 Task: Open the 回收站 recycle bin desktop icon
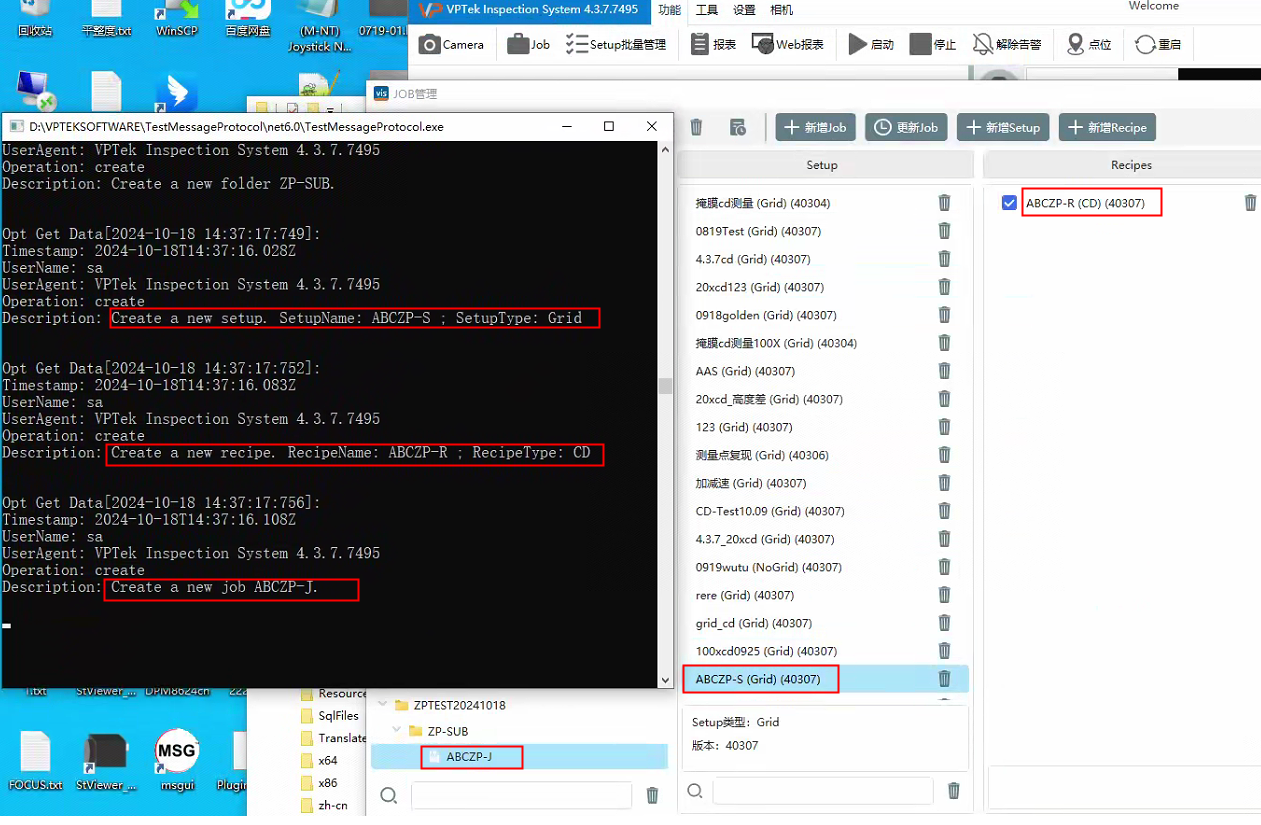(35, 20)
